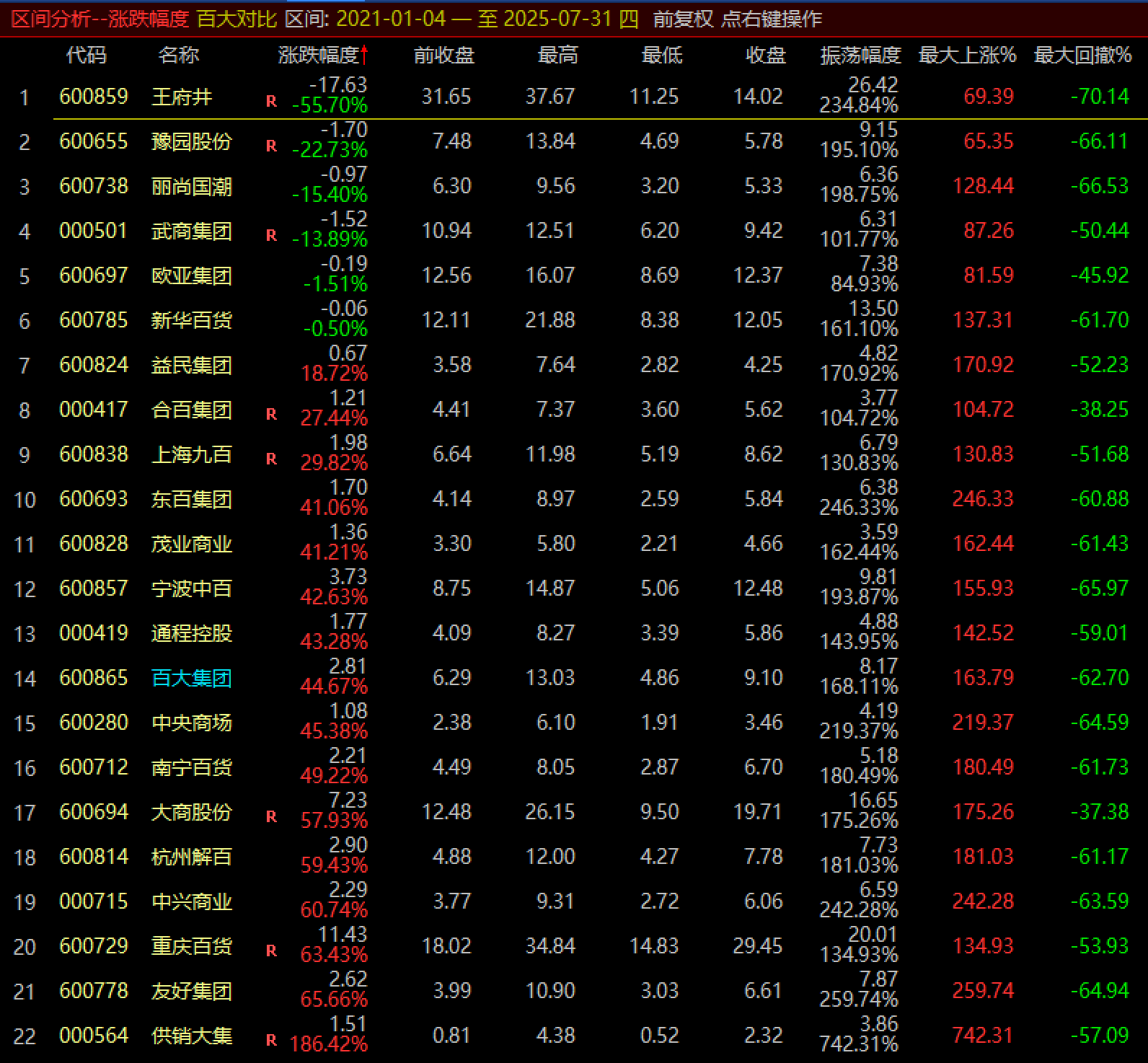The height and width of the screenshot is (1063, 1148).
Task: Click the R marker on 合百集团 row
Action: [x=271, y=415]
